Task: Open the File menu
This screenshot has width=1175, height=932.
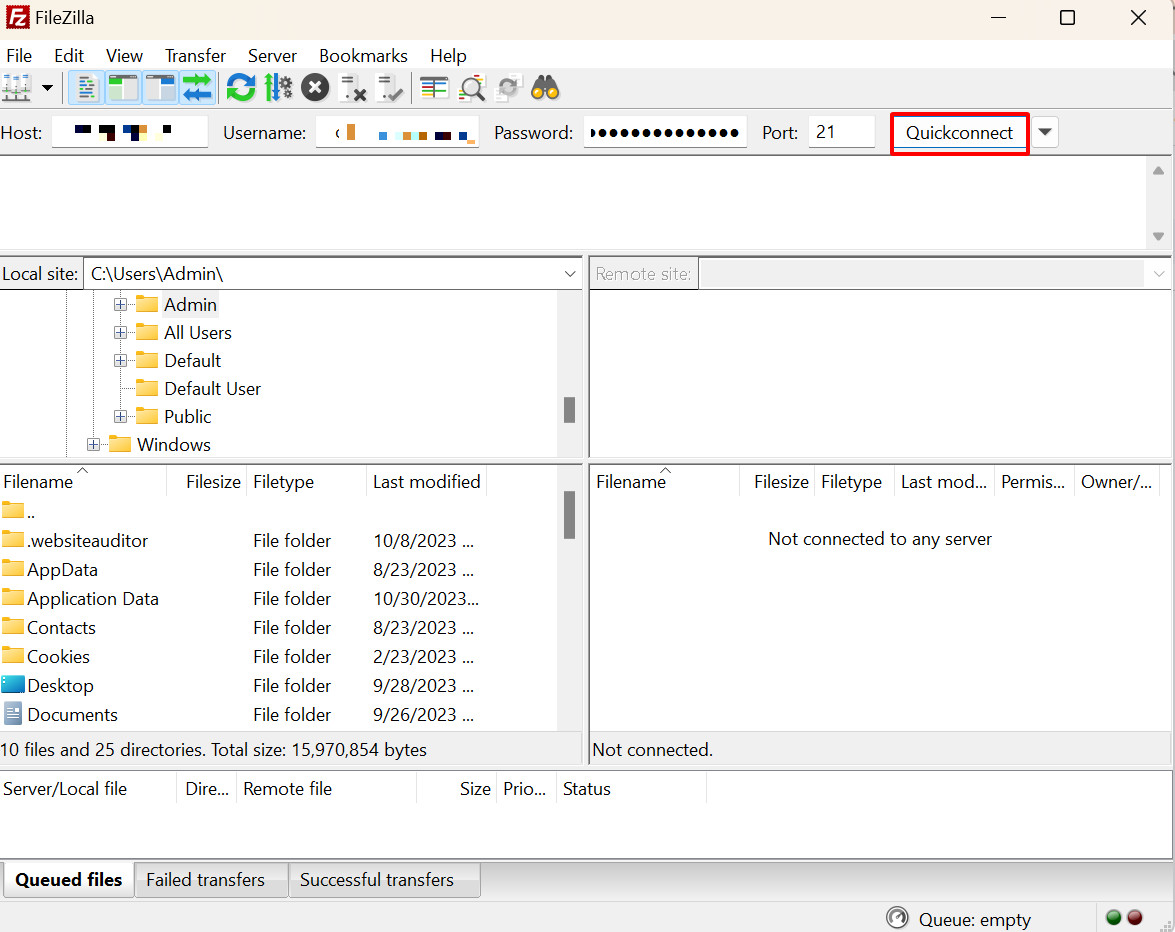Action: pos(19,56)
